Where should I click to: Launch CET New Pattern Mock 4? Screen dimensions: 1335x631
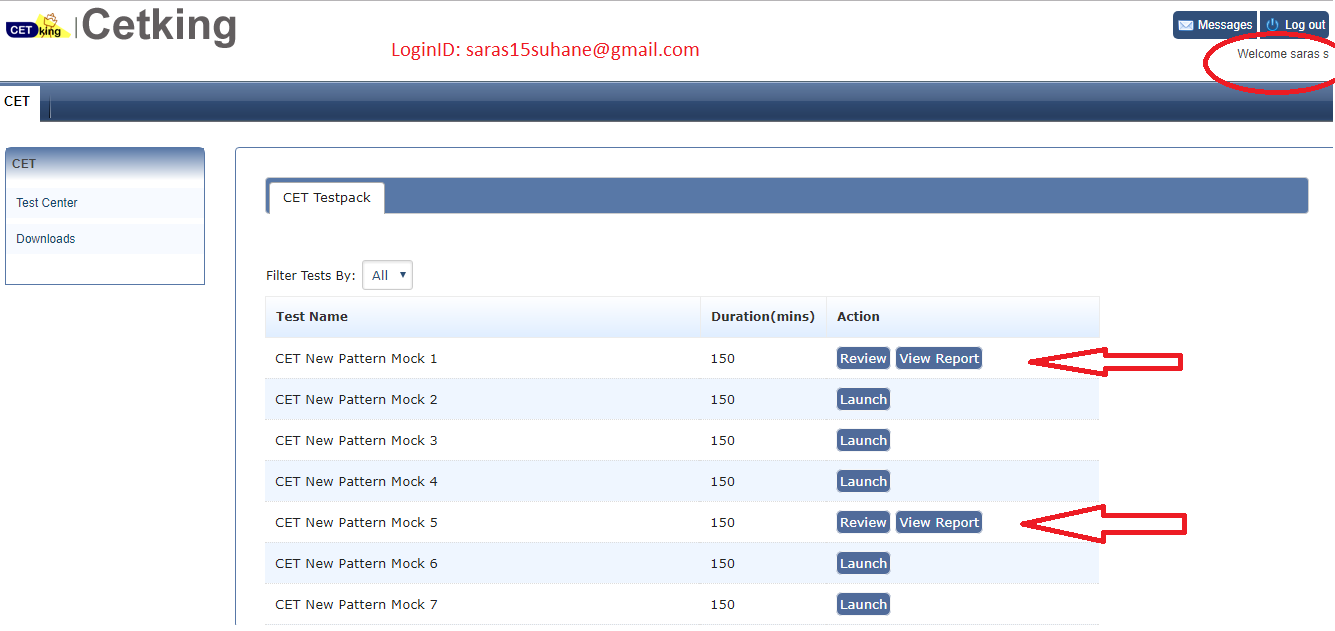863,482
